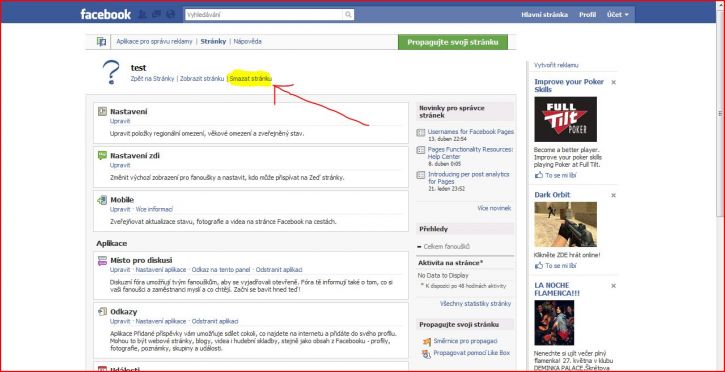This screenshot has width=725, height=372.
Task: Open Aplikace pro správu reklamy
Action: 154,42
